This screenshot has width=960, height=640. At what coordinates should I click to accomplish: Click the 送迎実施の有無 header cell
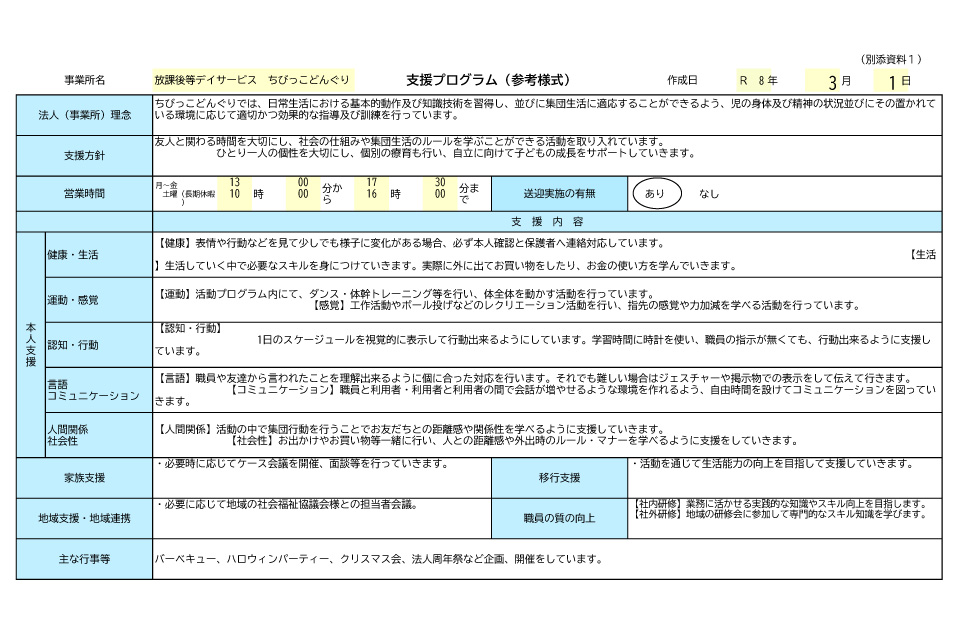click(560, 194)
